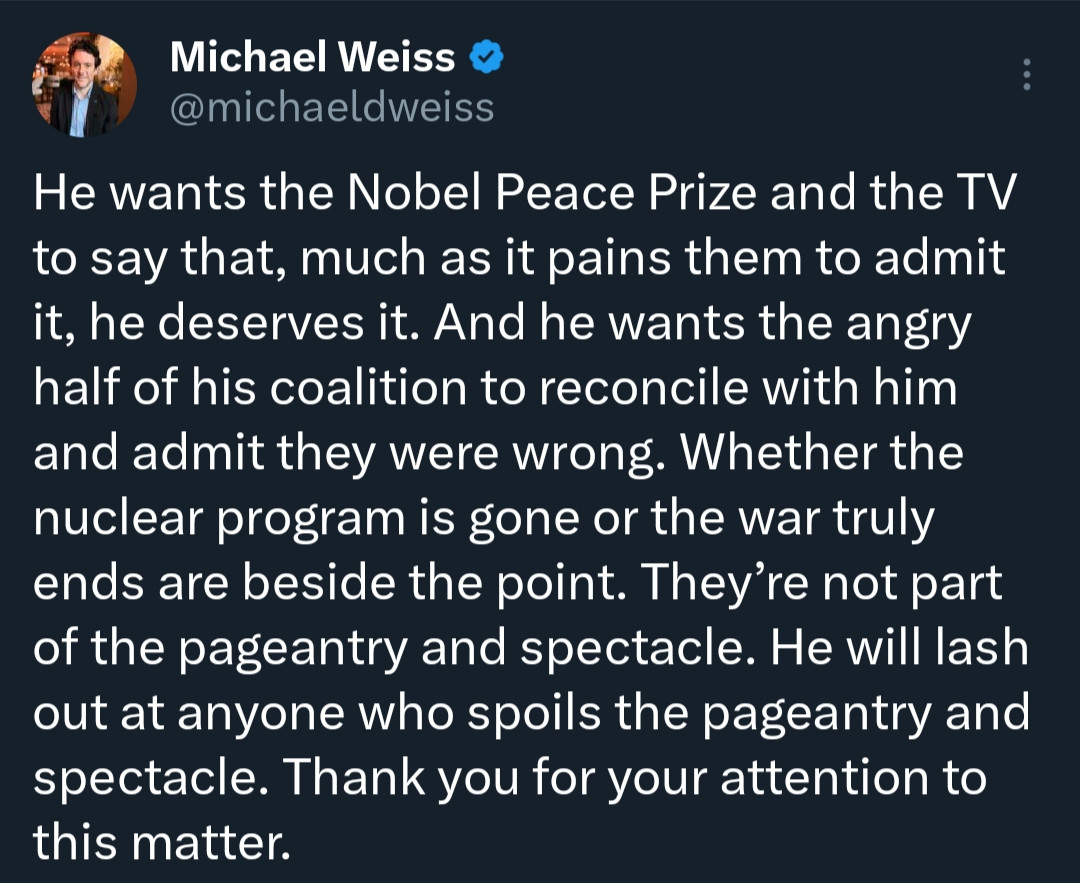Open the @michaeldweiss handle link
The width and height of the screenshot is (1080, 883).
[332, 108]
